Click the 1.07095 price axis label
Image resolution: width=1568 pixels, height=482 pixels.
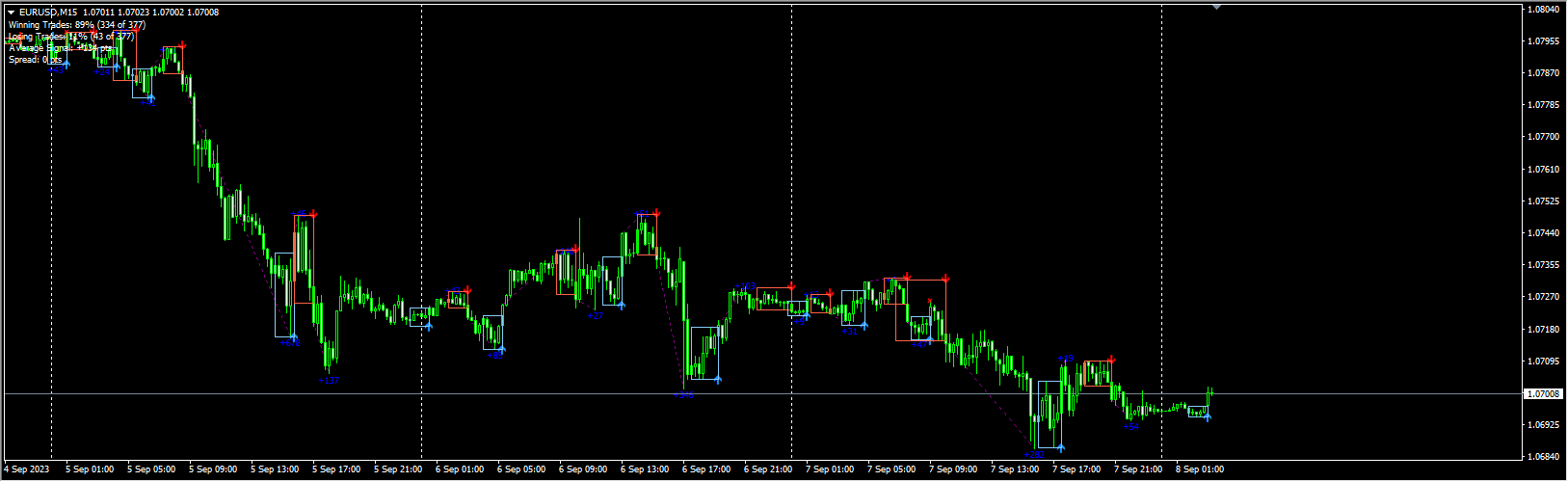[x=1544, y=361]
